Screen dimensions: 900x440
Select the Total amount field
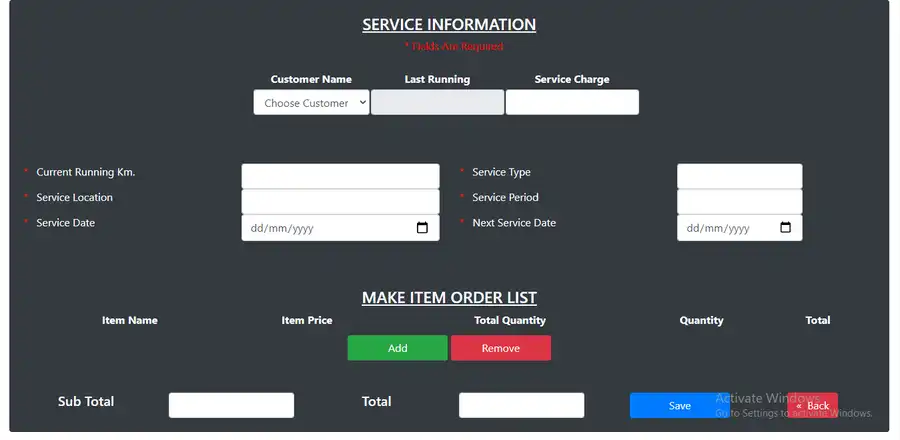521,405
